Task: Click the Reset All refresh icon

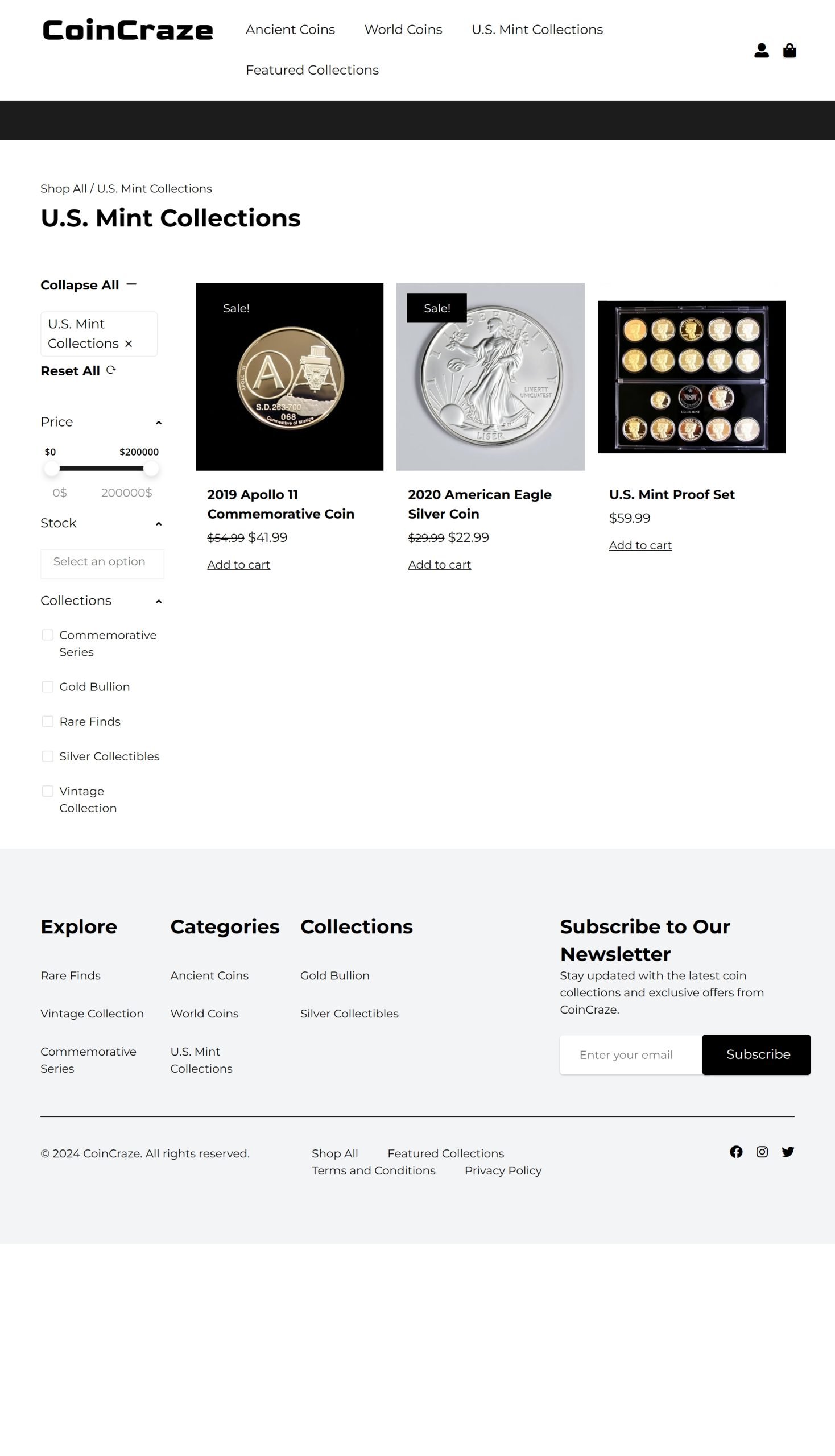Action: [x=111, y=370]
